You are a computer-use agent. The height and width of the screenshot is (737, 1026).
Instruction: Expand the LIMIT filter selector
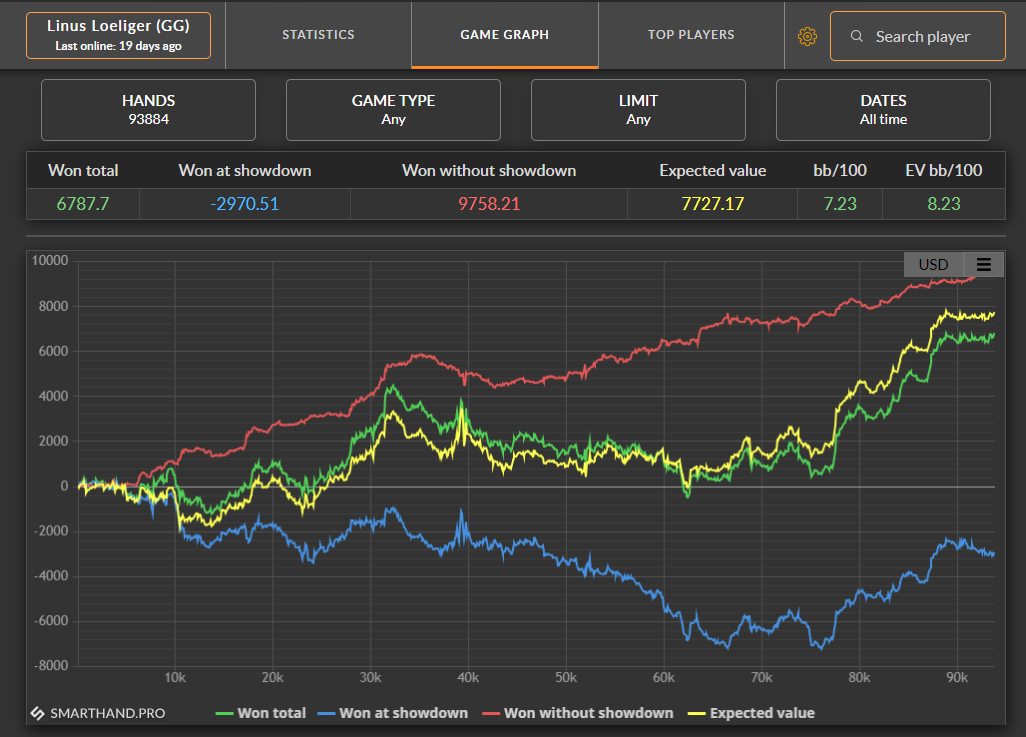coord(638,110)
